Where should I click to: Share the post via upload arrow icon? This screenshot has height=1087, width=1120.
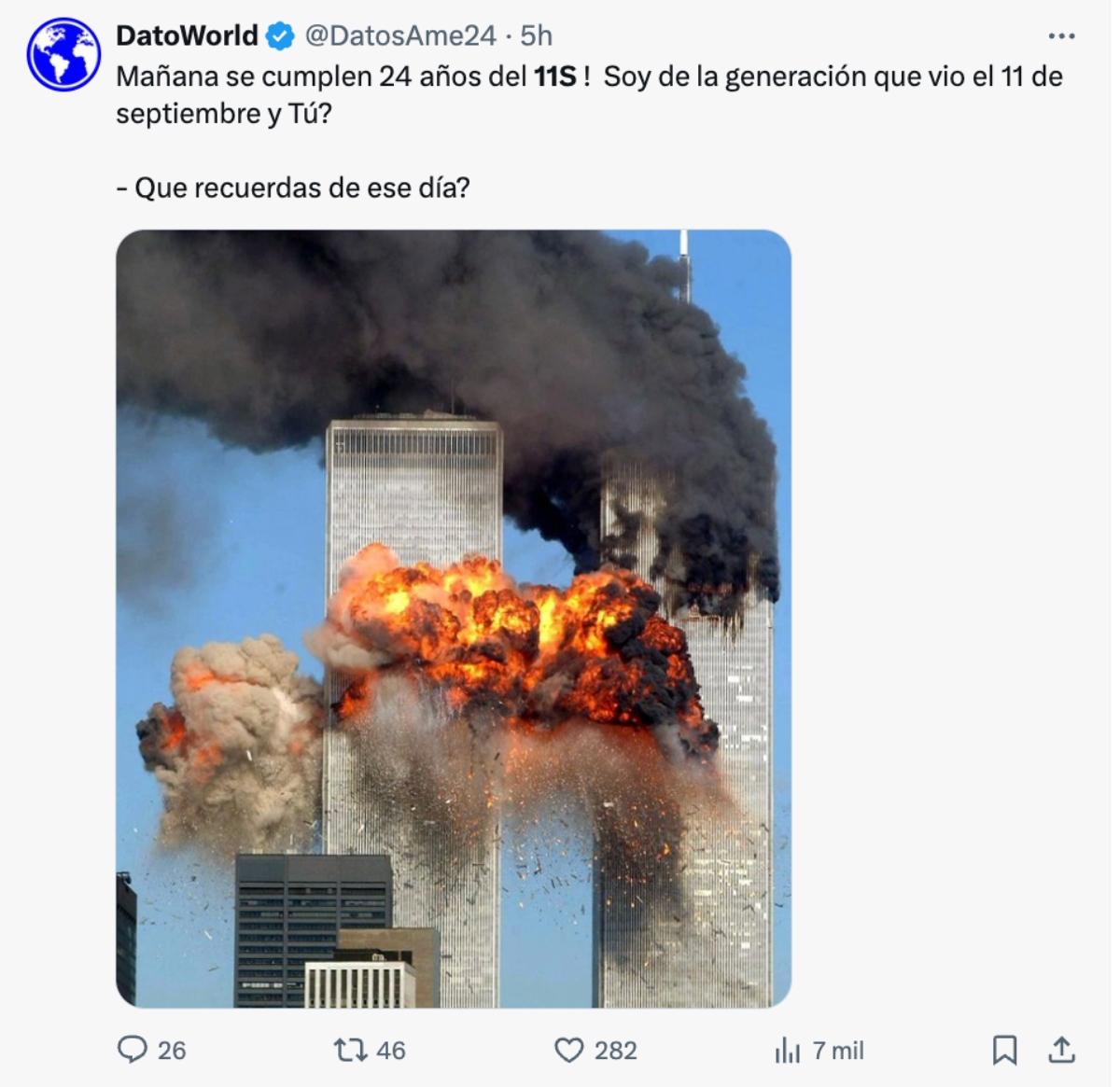click(1061, 1049)
